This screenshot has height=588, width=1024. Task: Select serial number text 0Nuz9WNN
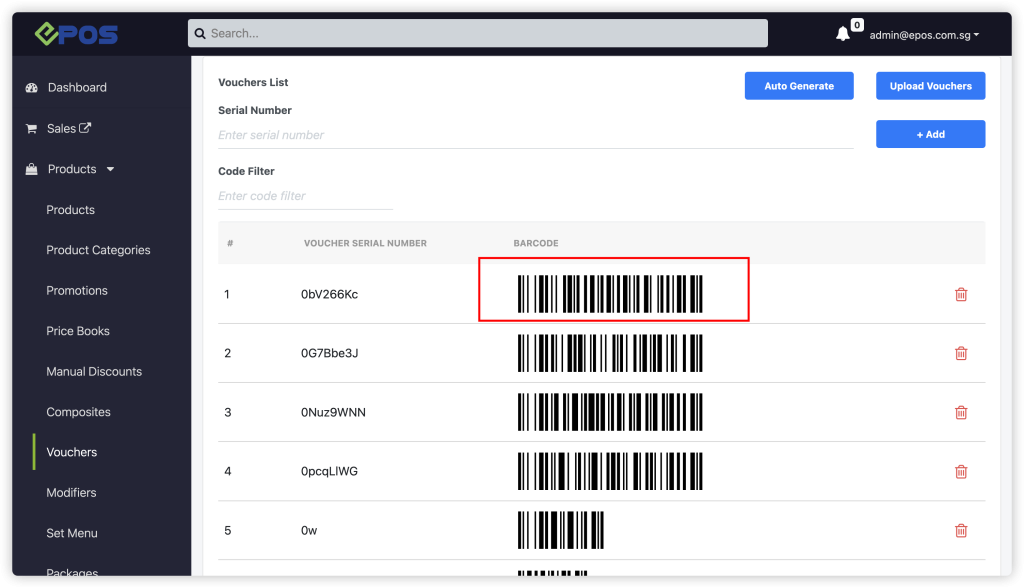[333, 412]
